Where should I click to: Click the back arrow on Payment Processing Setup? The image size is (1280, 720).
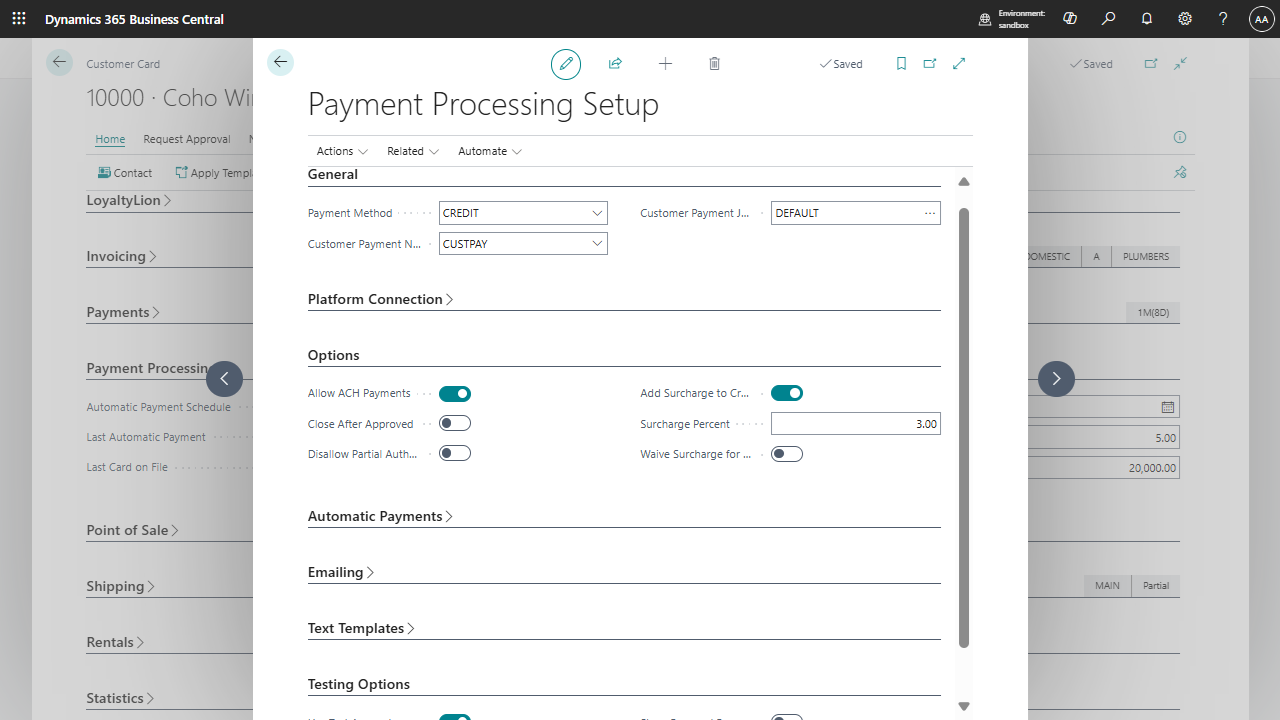tap(280, 61)
